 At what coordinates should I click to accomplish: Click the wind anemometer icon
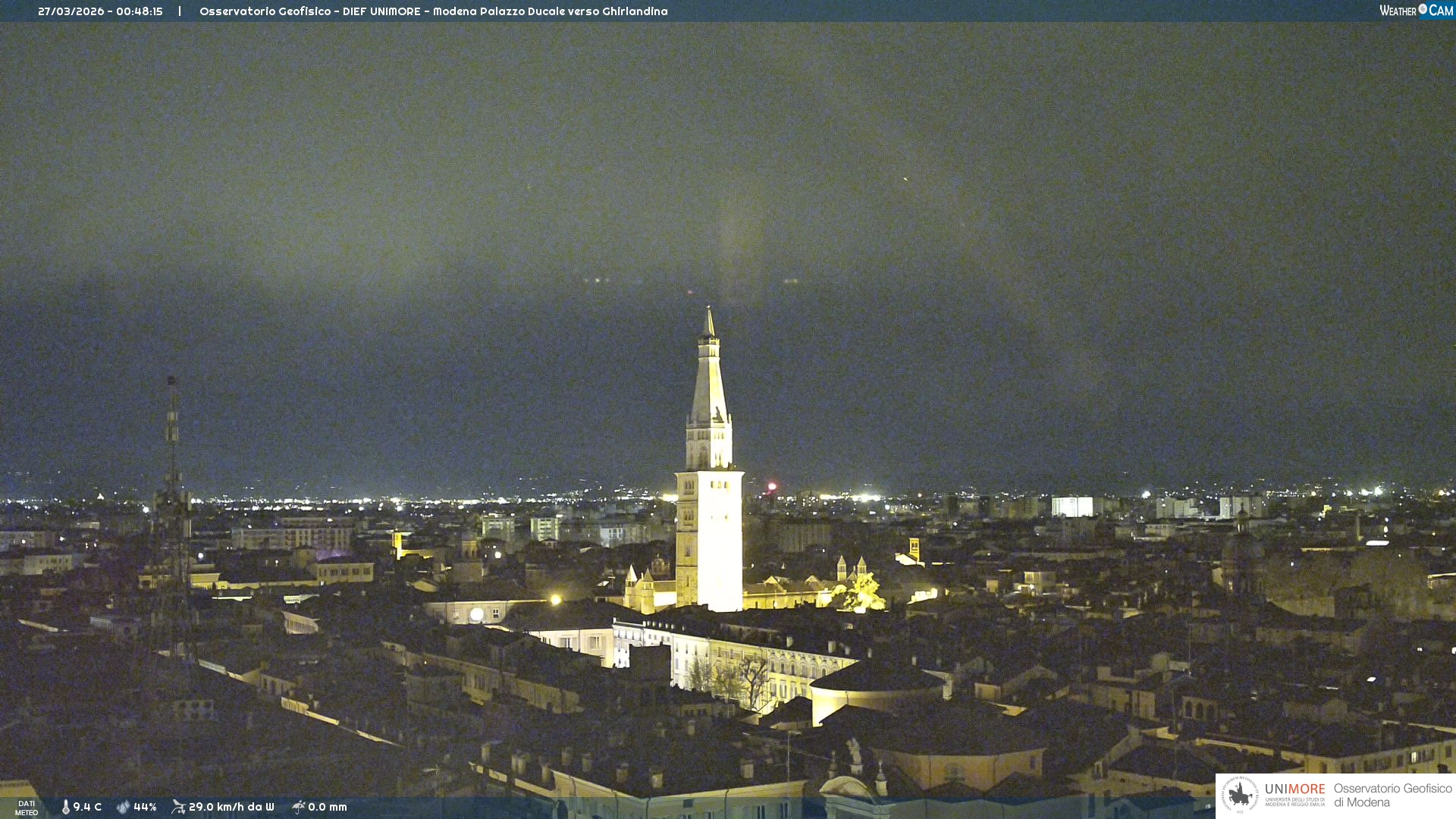tap(178, 807)
